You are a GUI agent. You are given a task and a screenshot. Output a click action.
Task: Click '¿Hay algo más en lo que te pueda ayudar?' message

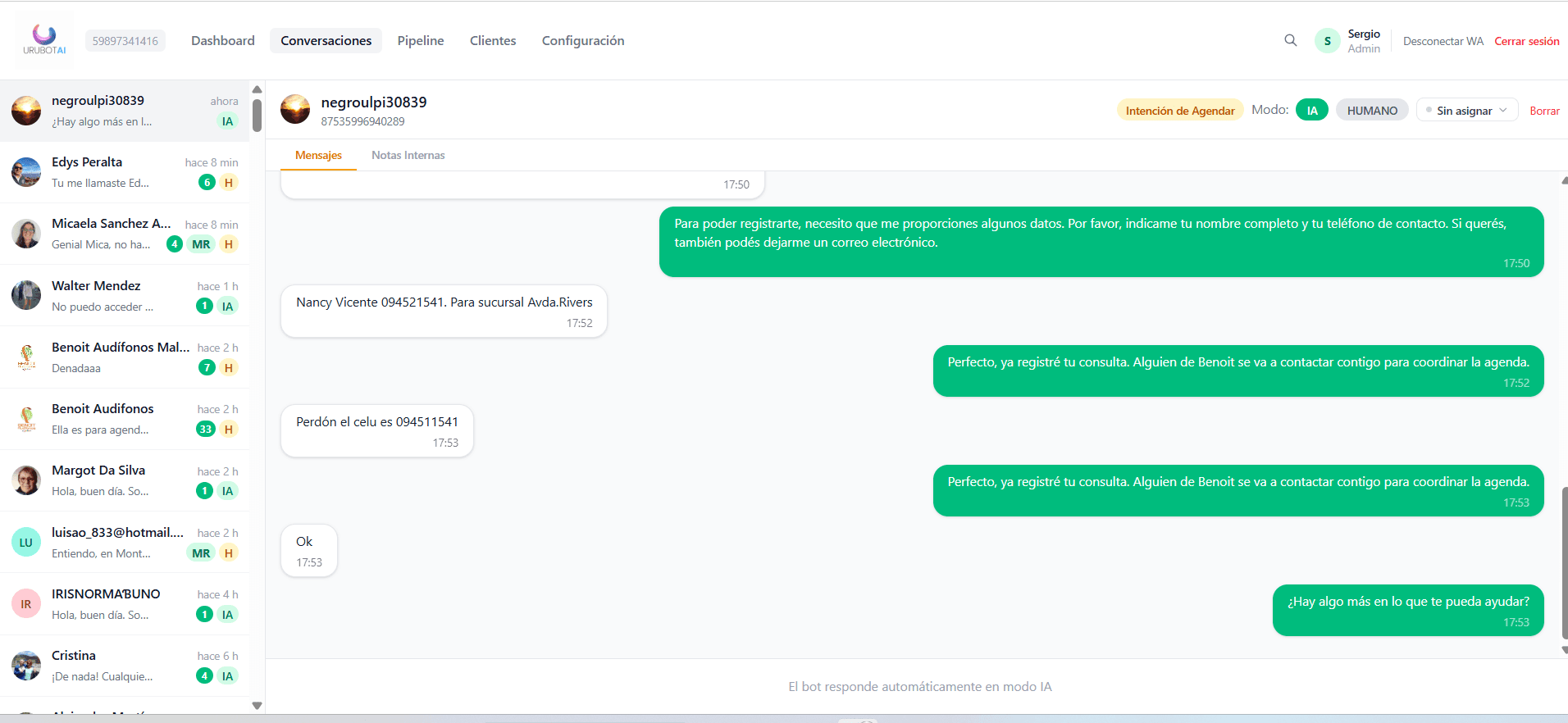[1408, 610]
